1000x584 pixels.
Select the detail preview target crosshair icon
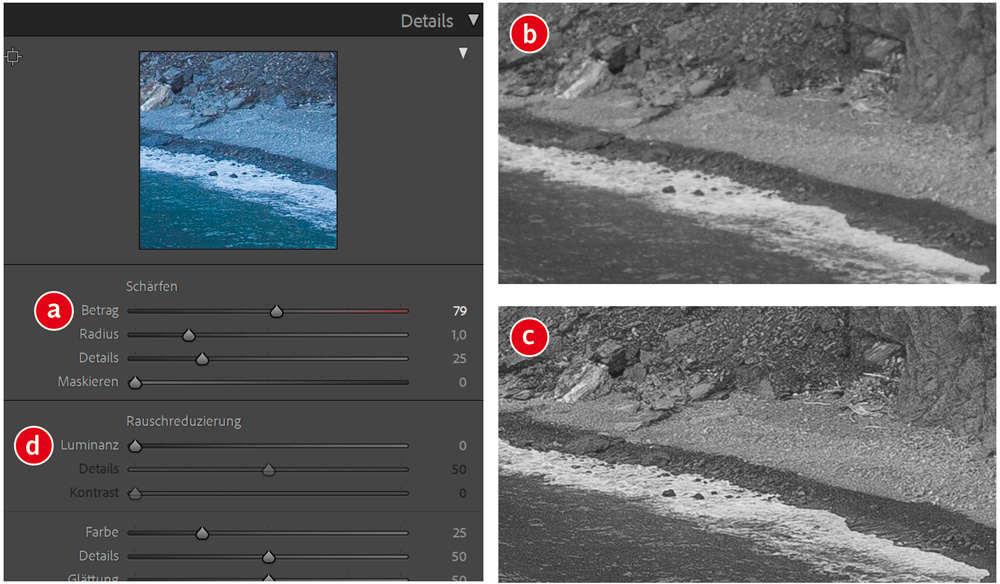pyautogui.click(x=13, y=57)
